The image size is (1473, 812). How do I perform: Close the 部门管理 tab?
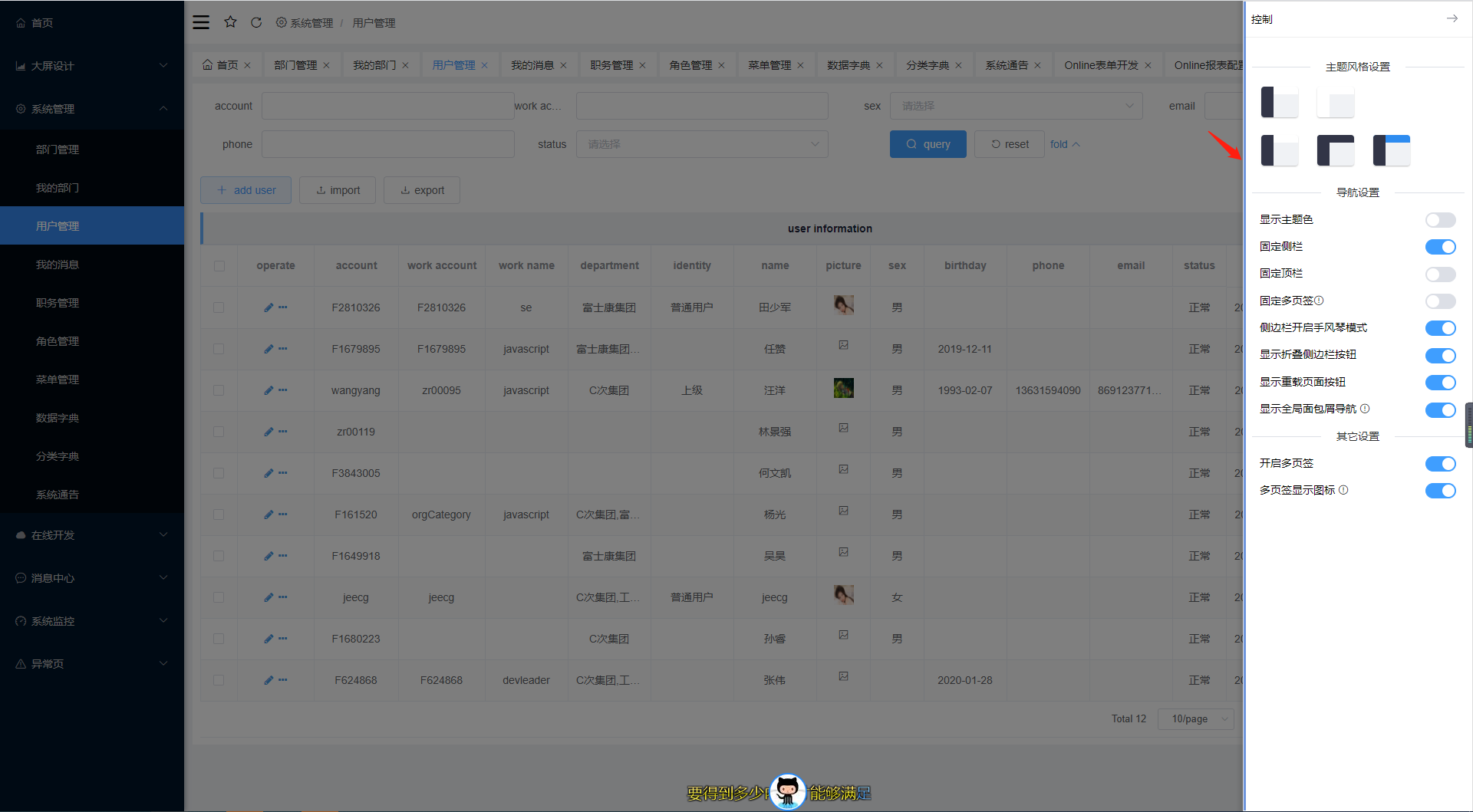point(326,65)
